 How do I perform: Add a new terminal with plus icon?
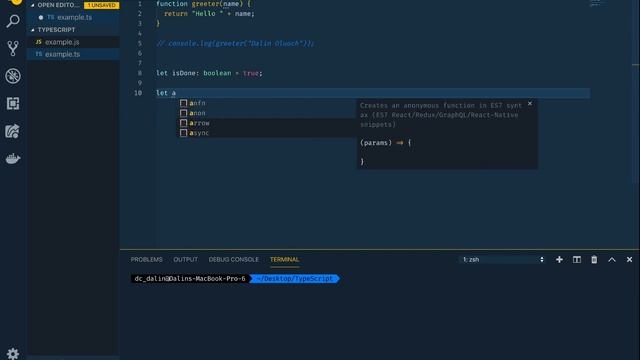[559, 260]
